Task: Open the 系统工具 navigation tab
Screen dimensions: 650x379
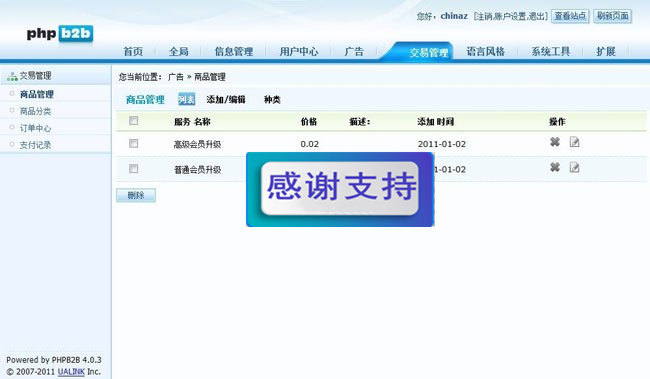Action: point(551,51)
